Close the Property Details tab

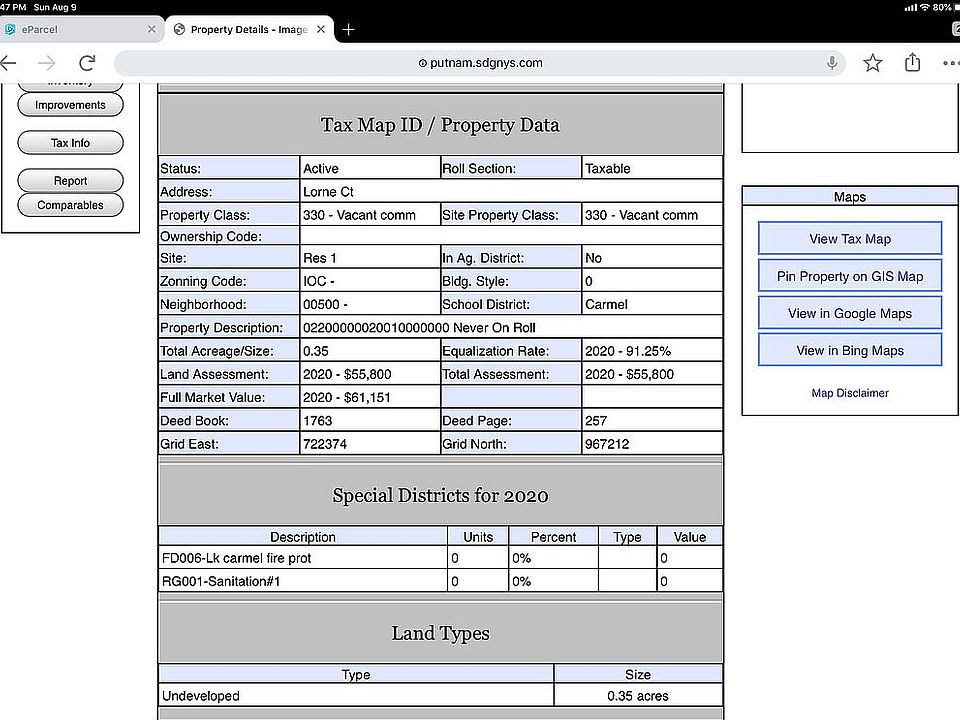(321, 29)
